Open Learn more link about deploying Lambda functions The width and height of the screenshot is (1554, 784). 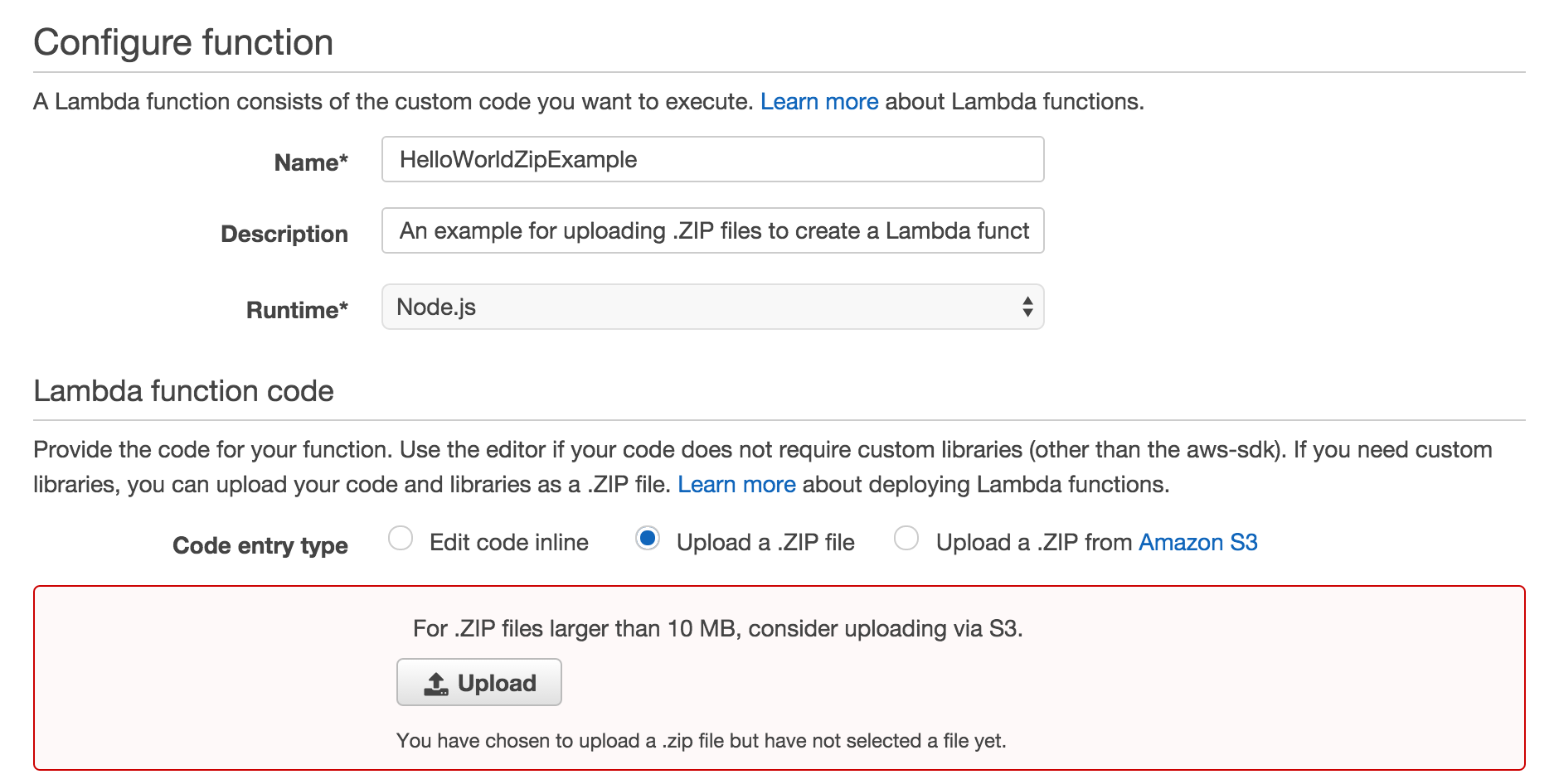click(x=736, y=485)
